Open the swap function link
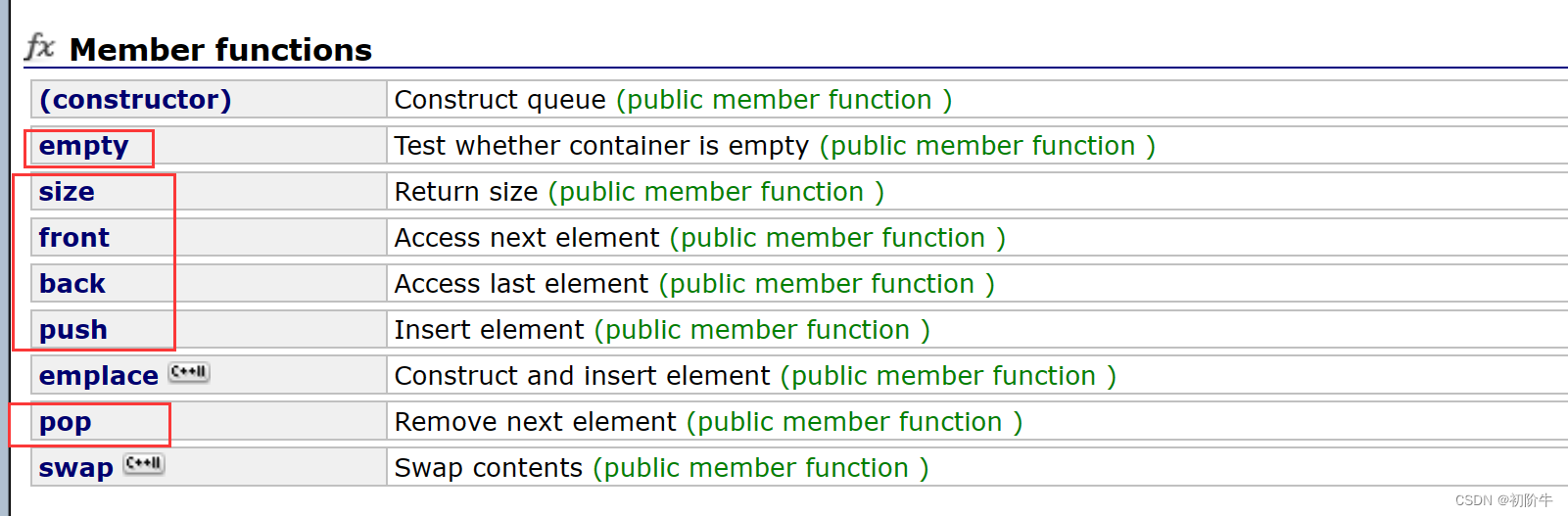The width and height of the screenshot is (1568, 516). (x=75, y=468)
